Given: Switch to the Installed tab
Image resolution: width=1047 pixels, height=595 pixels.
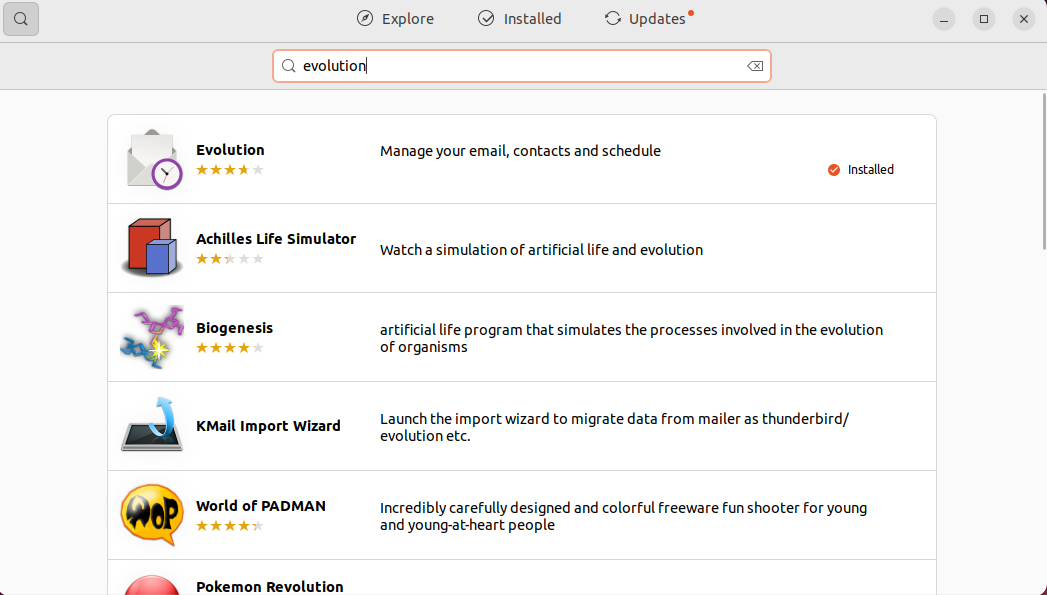Looking at the screenshot, I should [519, 19].
